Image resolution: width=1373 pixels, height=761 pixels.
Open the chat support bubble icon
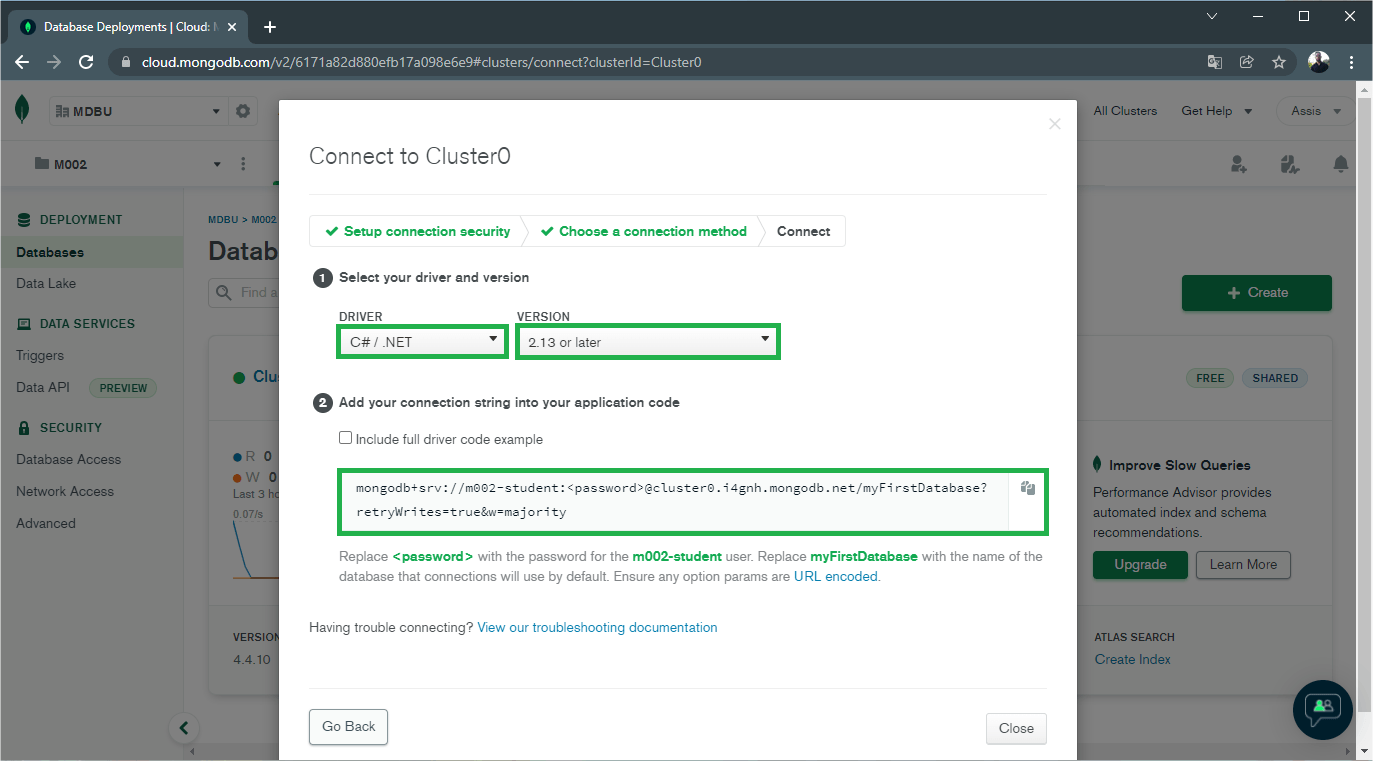(x=1323, y=709)
